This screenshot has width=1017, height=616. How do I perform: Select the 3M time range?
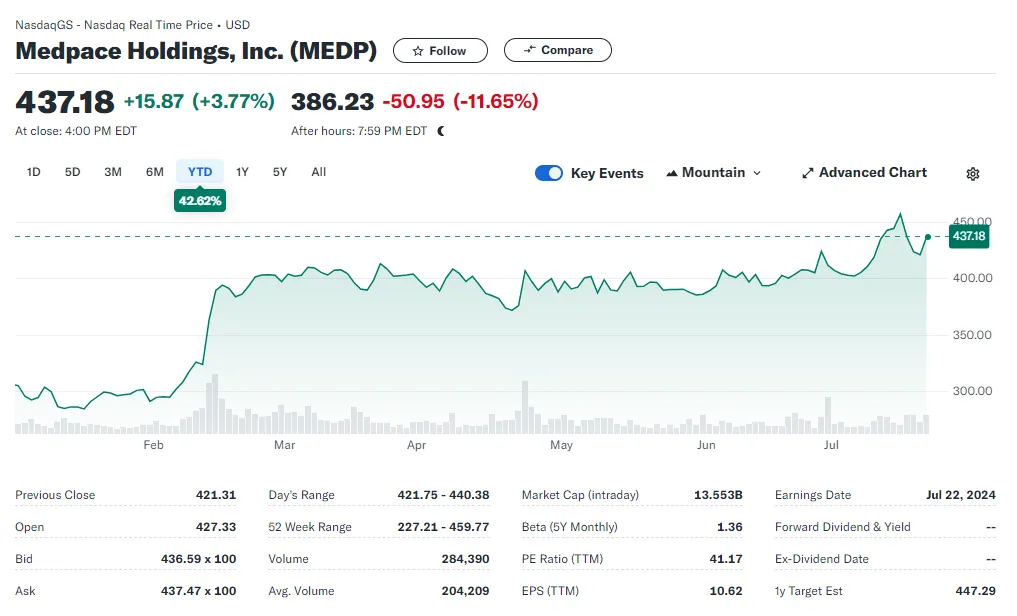(x=113, y=172)
